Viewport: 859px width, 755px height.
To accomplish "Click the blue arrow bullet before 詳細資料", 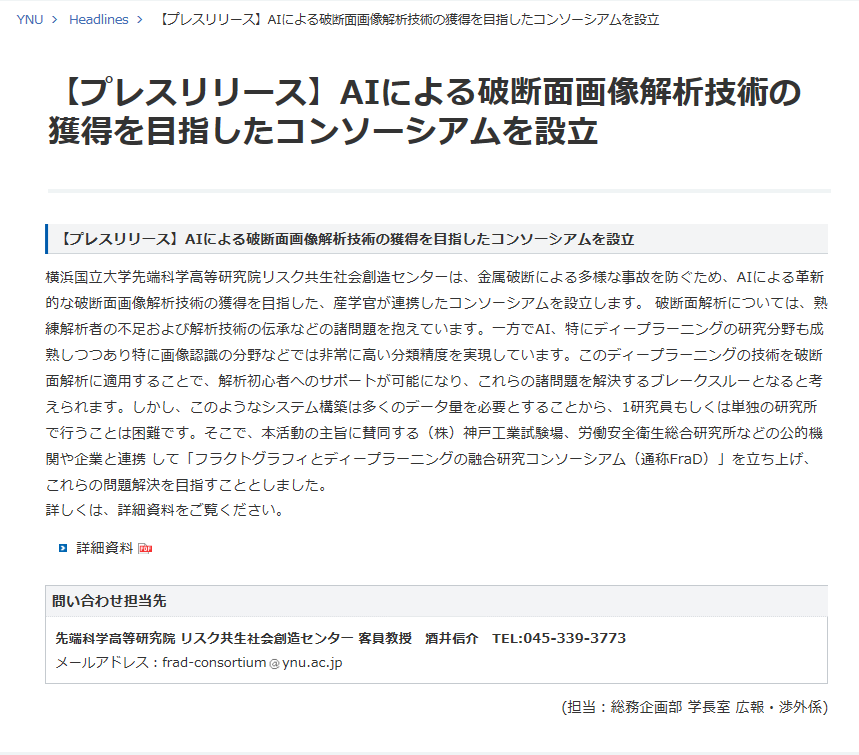I will 63,548.
